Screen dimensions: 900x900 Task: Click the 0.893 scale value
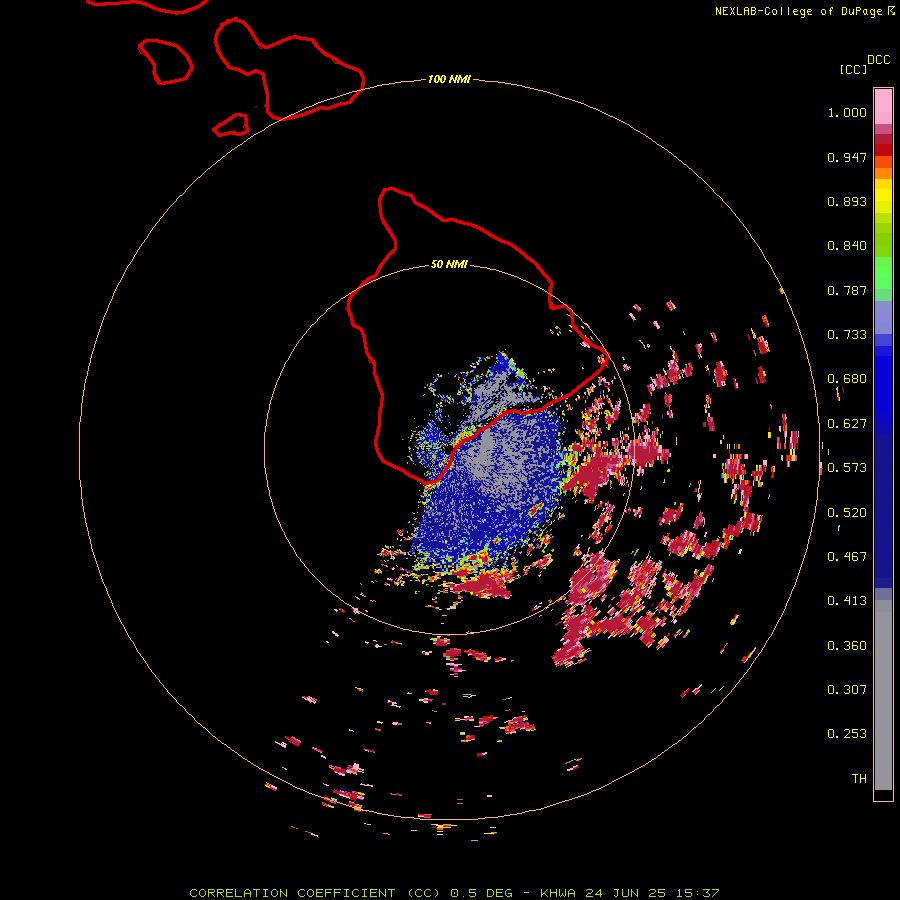847,201
